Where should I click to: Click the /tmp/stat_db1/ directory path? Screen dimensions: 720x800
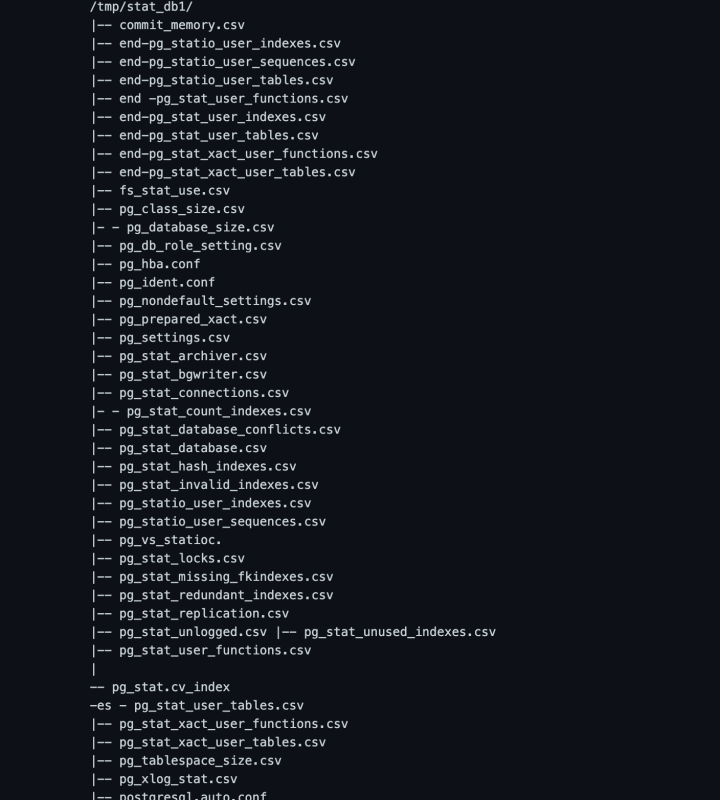tap(135, 6)
